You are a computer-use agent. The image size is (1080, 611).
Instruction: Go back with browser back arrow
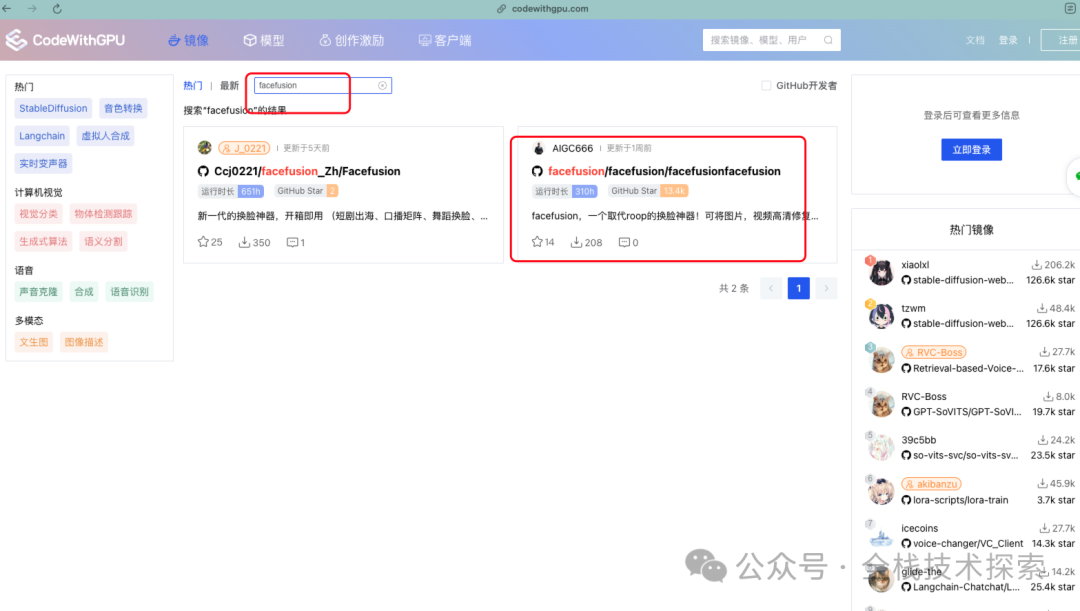8,9
